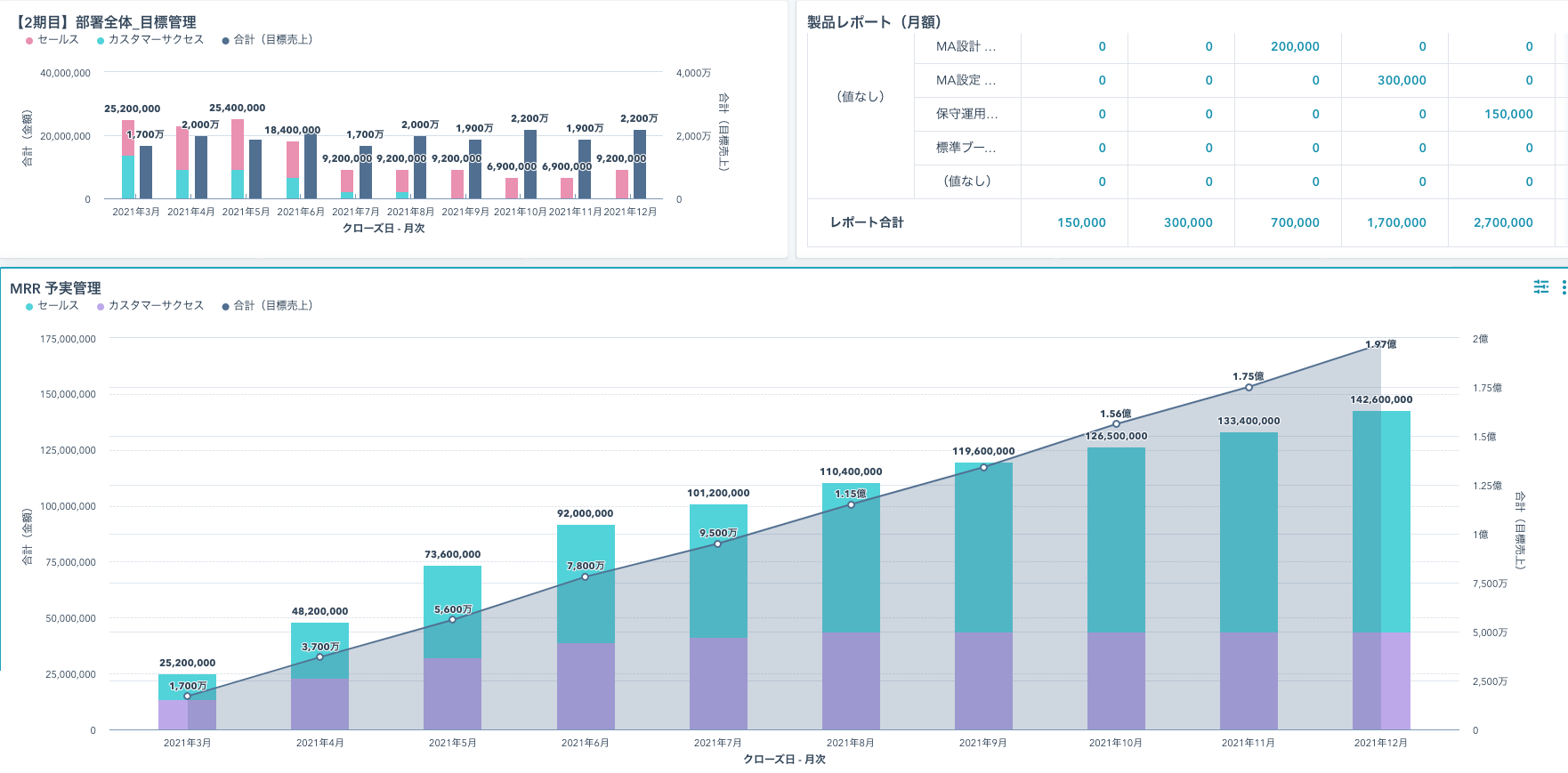Click the dark blue target bar for 2021年12月 in top chart
The width and height of the screenshot is (1568, 773).
tap(640, 165)
